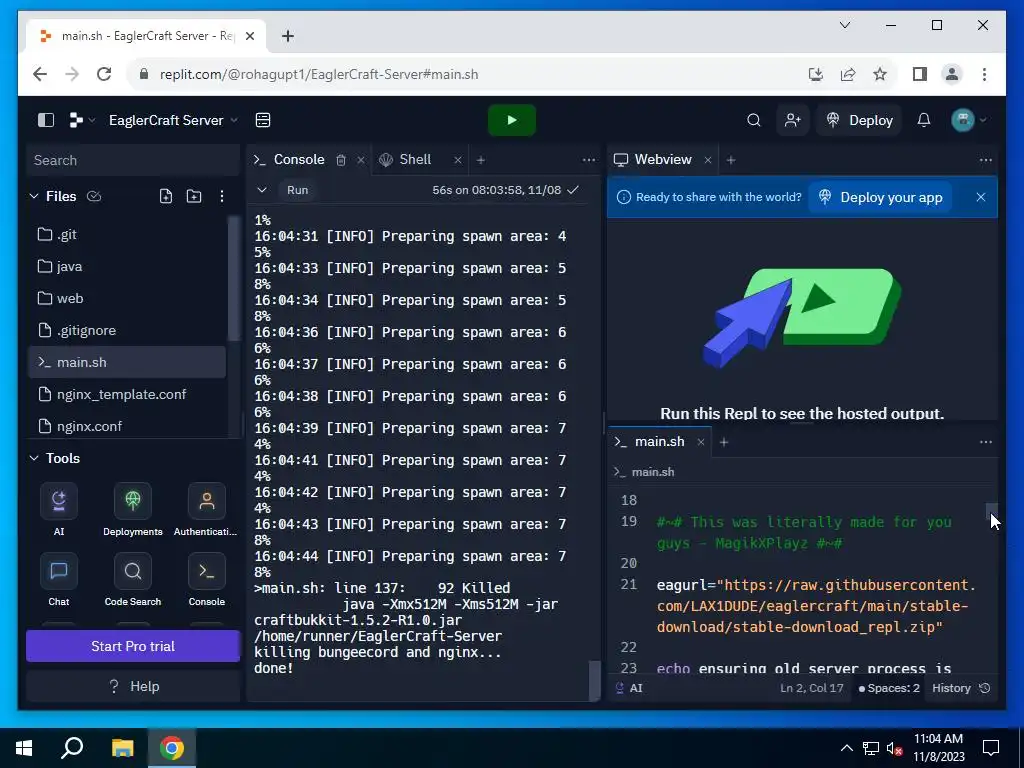
Task: Open Windows taskbar search
Action: pos(72,748)
